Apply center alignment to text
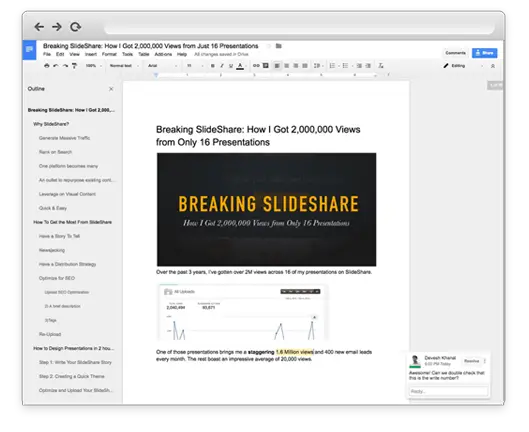The height and width of the screenshot is (432, 529). pos(286,65)
